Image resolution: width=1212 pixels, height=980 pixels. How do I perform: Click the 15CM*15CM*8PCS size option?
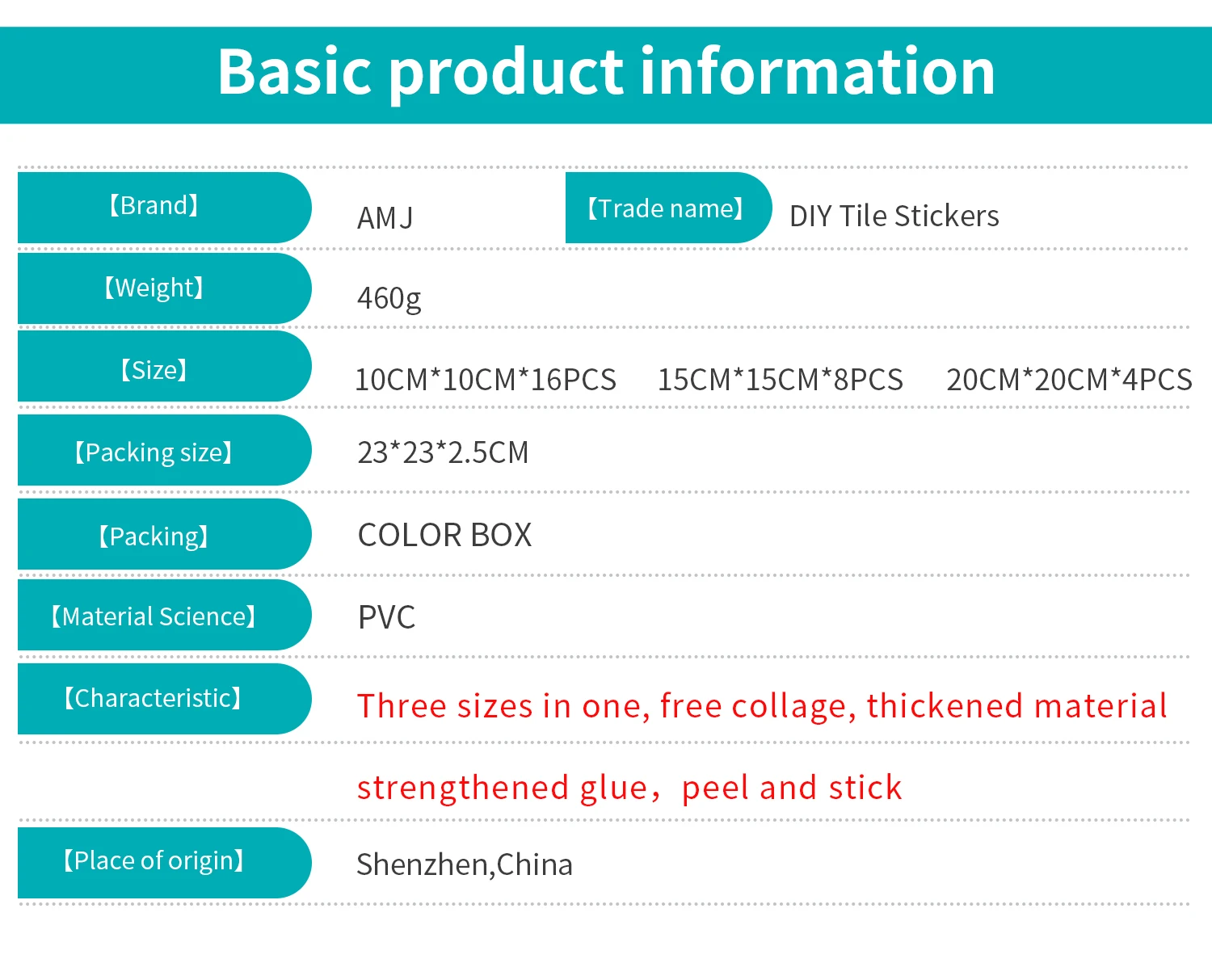point(781,379)
